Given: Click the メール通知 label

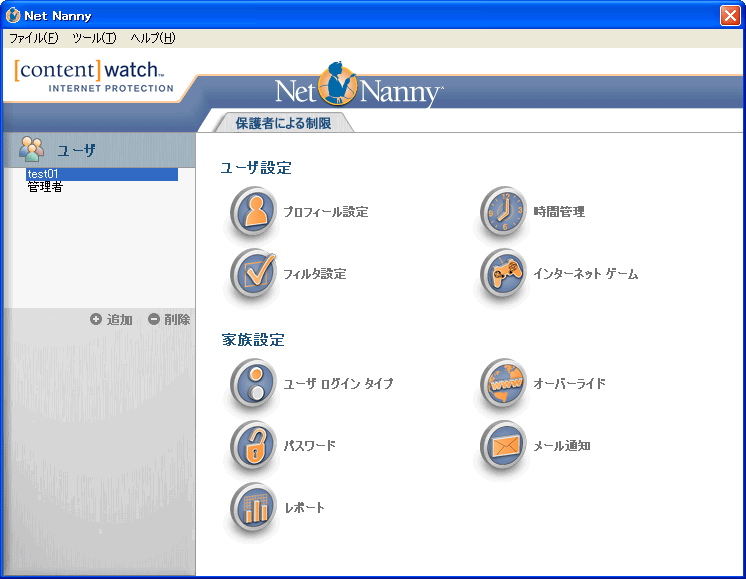Looking at the screenshot, I should 562,446.
